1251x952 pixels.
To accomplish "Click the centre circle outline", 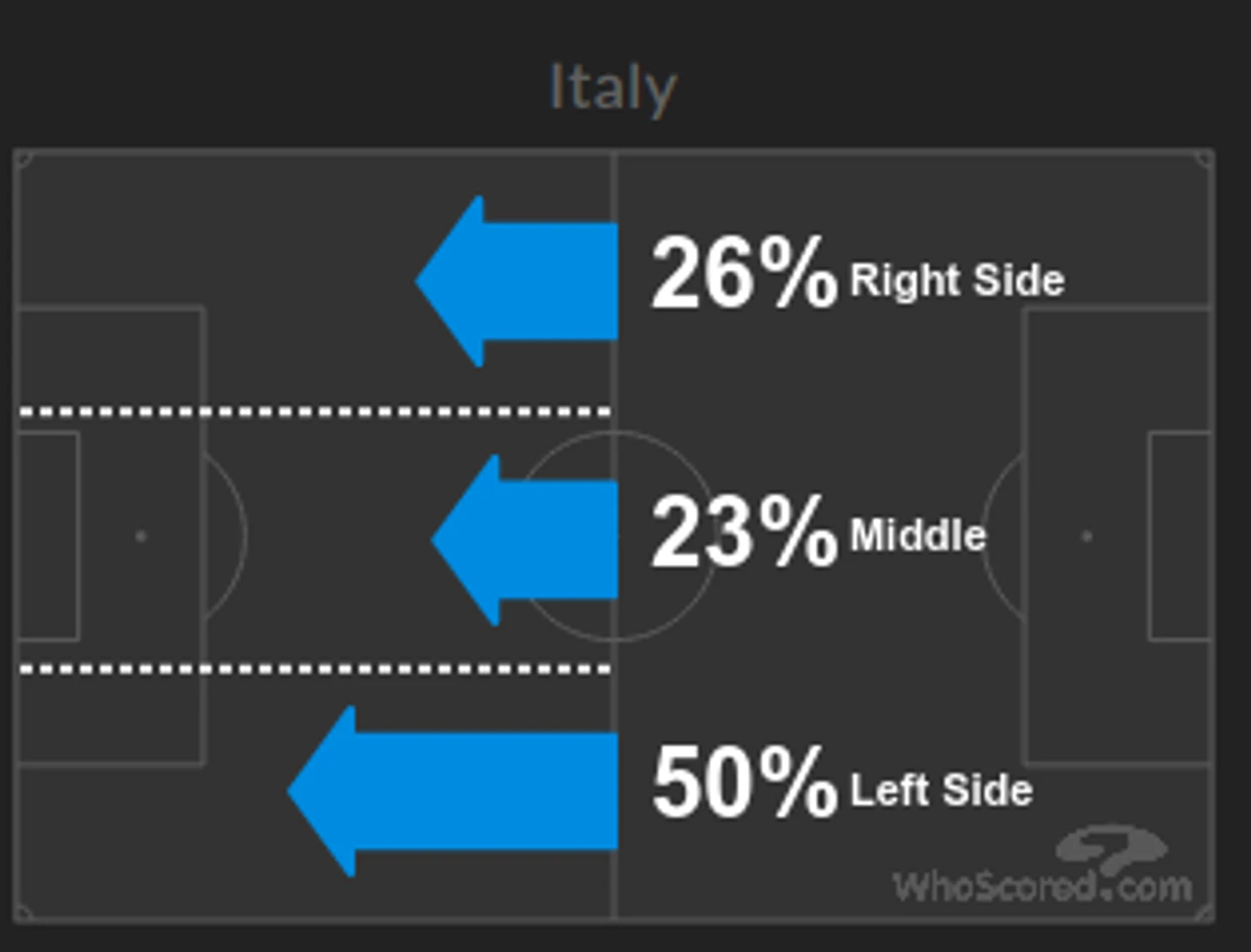I will [x=614, y=536].
